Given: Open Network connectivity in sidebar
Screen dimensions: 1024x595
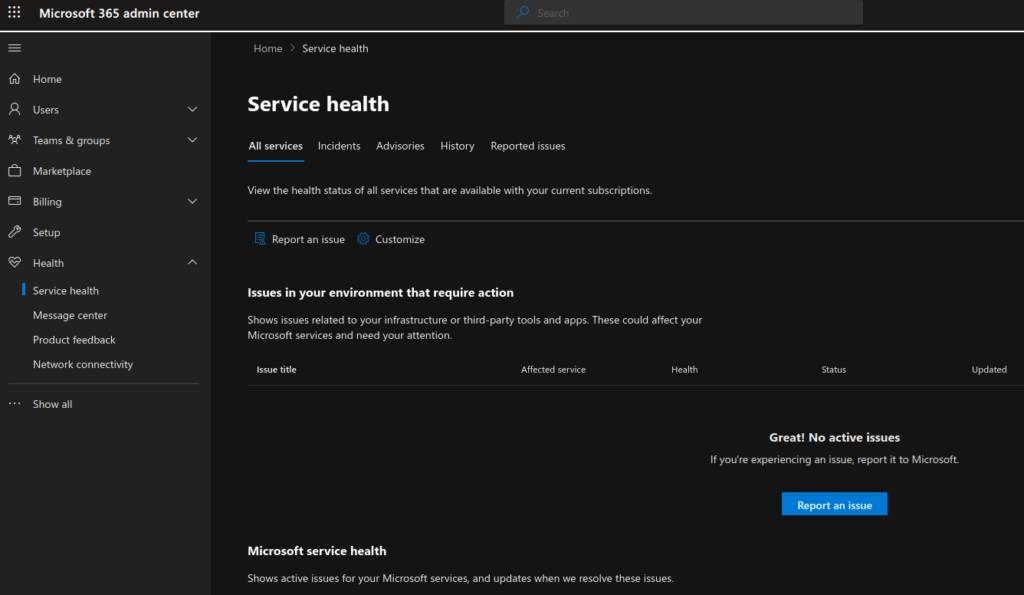Looking at the screenshot, I should (x=83, y=364).
